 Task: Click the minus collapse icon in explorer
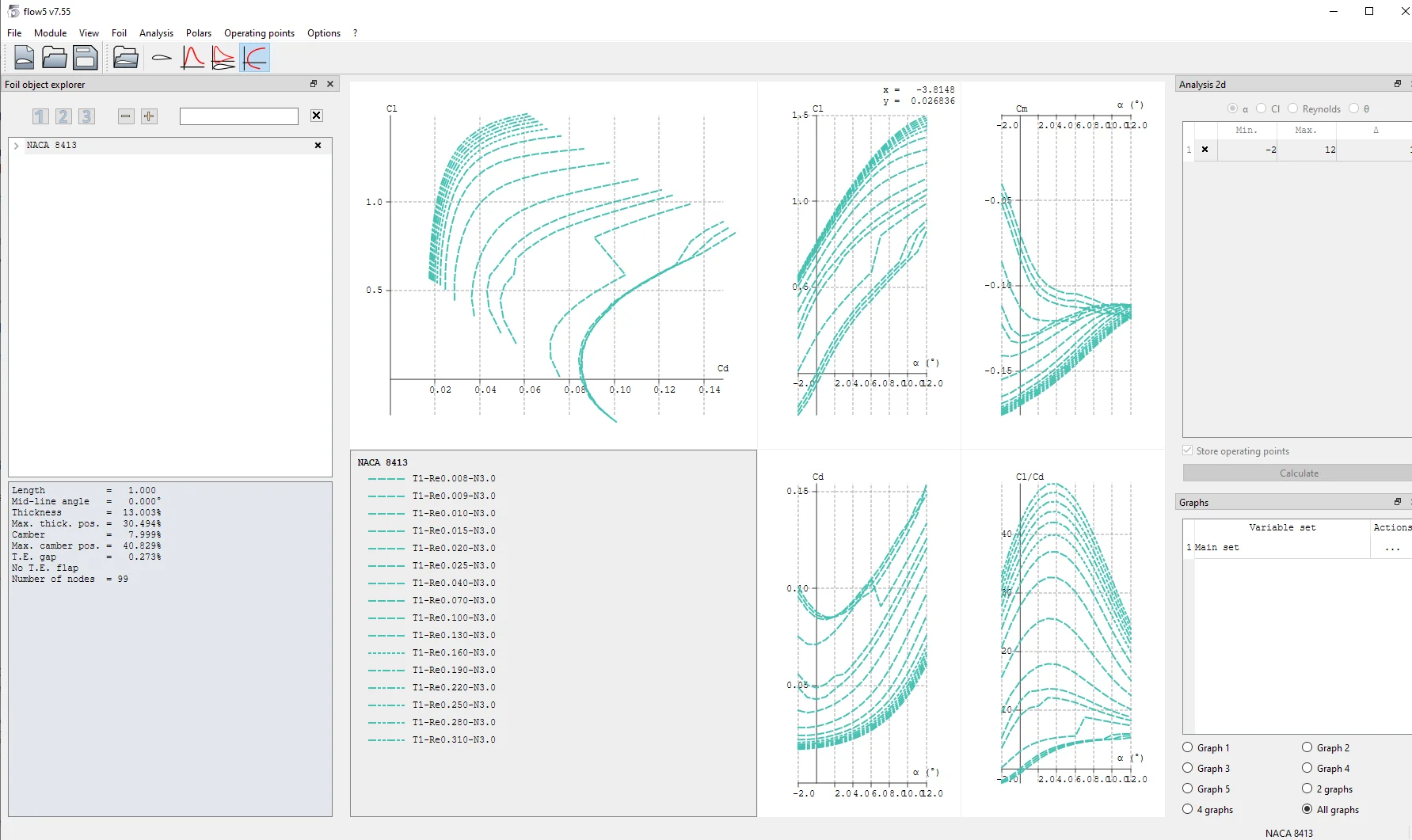tap(126, 116)
